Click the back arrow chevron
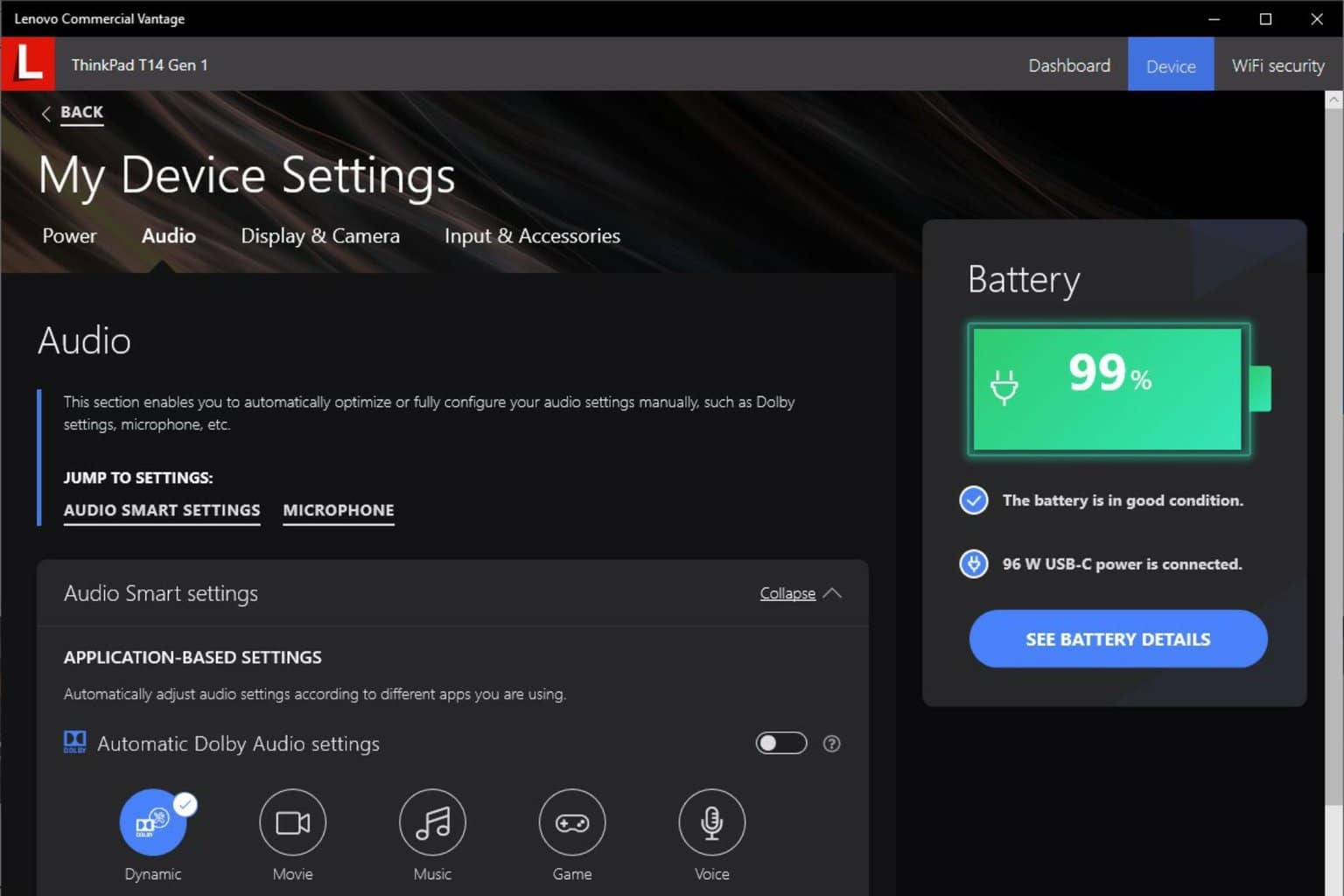Viewport: 1344px width, 896px height. 46,113
